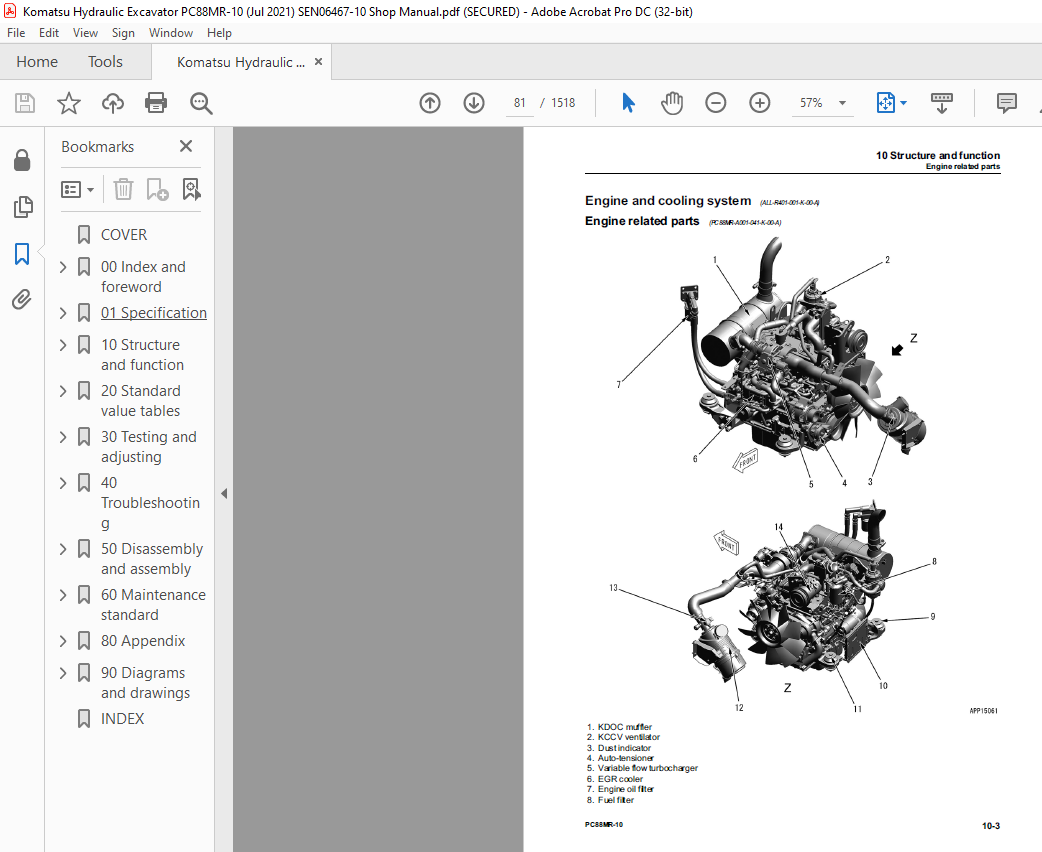Click the find current bookmark icon

191,190
